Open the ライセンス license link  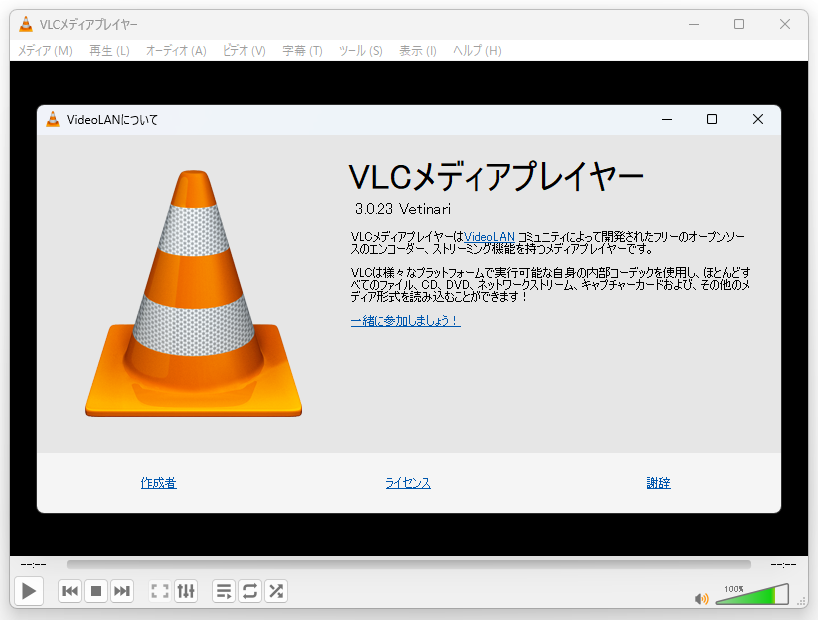point(408,483)
